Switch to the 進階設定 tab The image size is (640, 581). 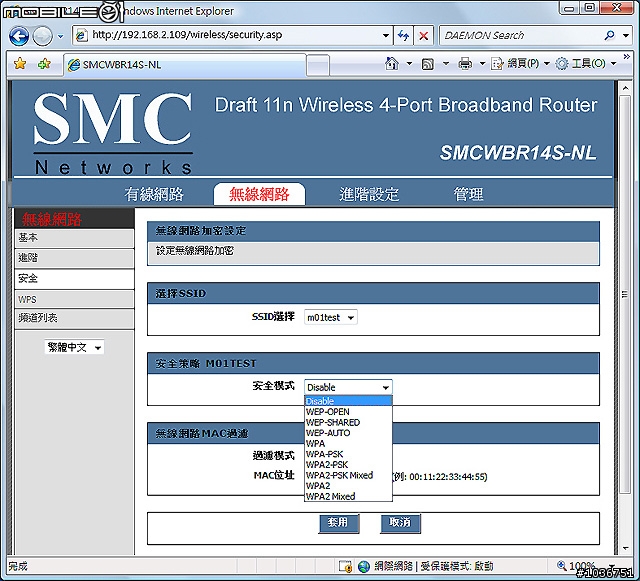tap(369, 194)
